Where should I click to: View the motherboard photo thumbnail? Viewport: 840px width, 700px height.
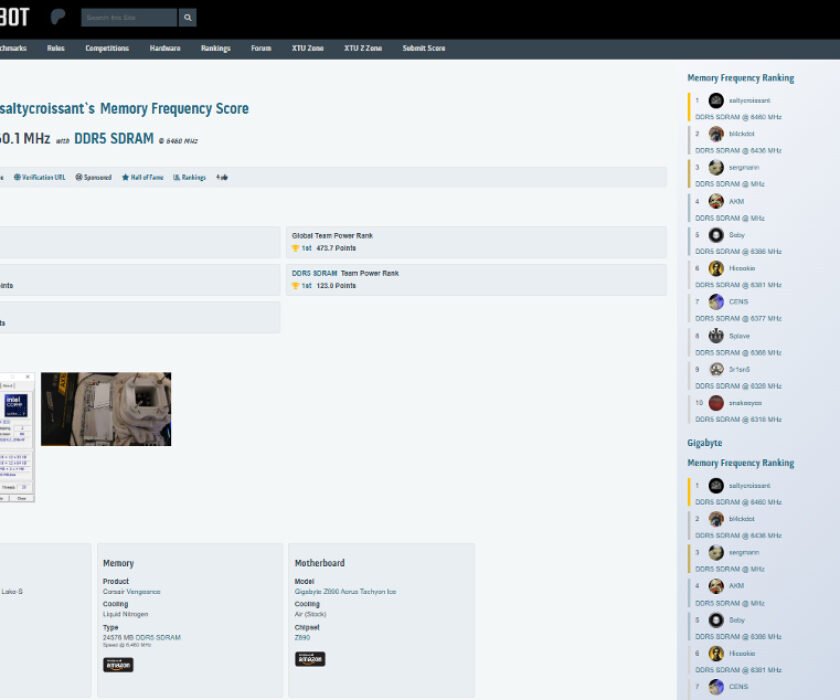click(x=106, y=409)
